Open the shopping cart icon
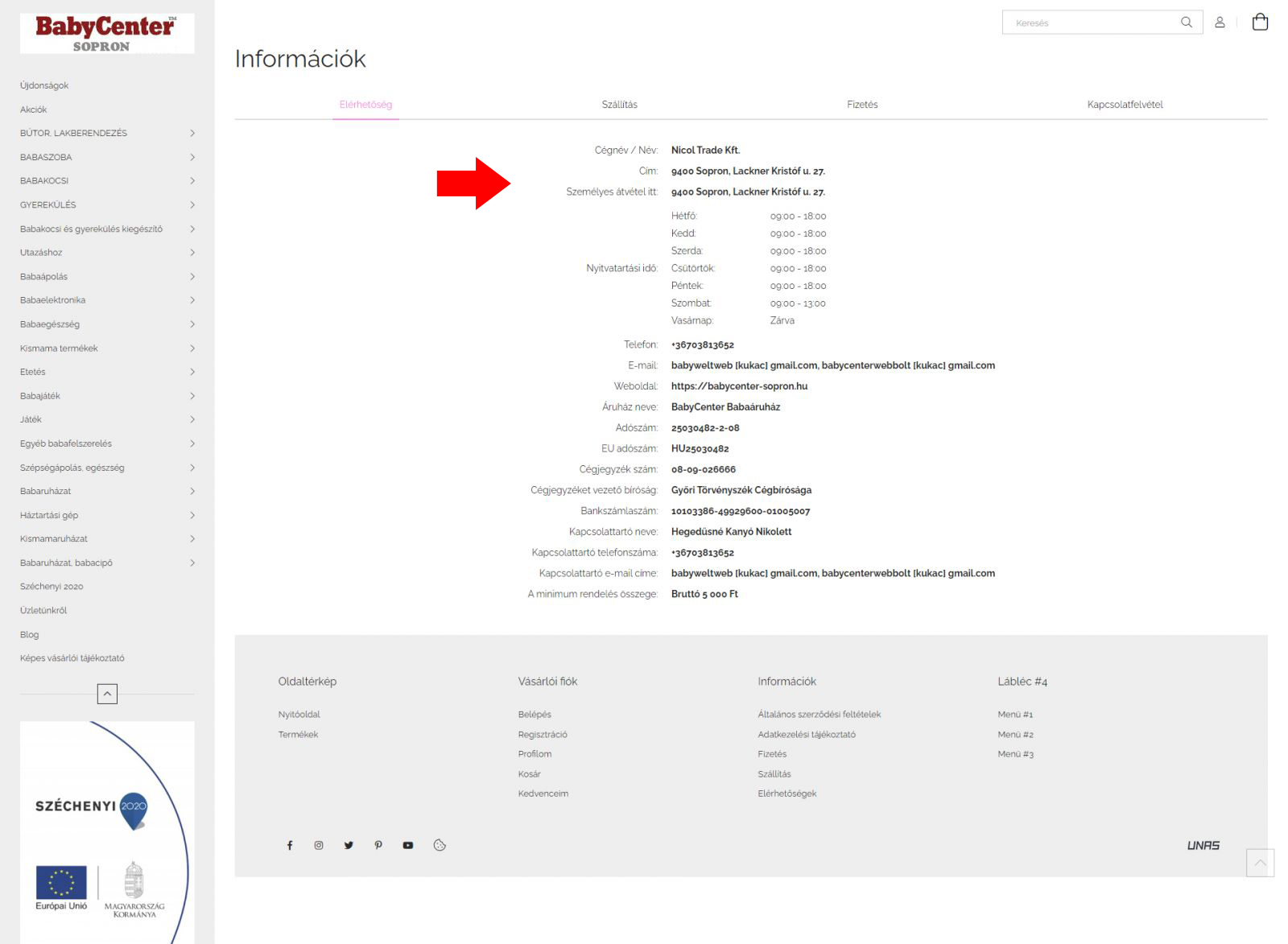 pyautogui.click(x=1260, y=22)
